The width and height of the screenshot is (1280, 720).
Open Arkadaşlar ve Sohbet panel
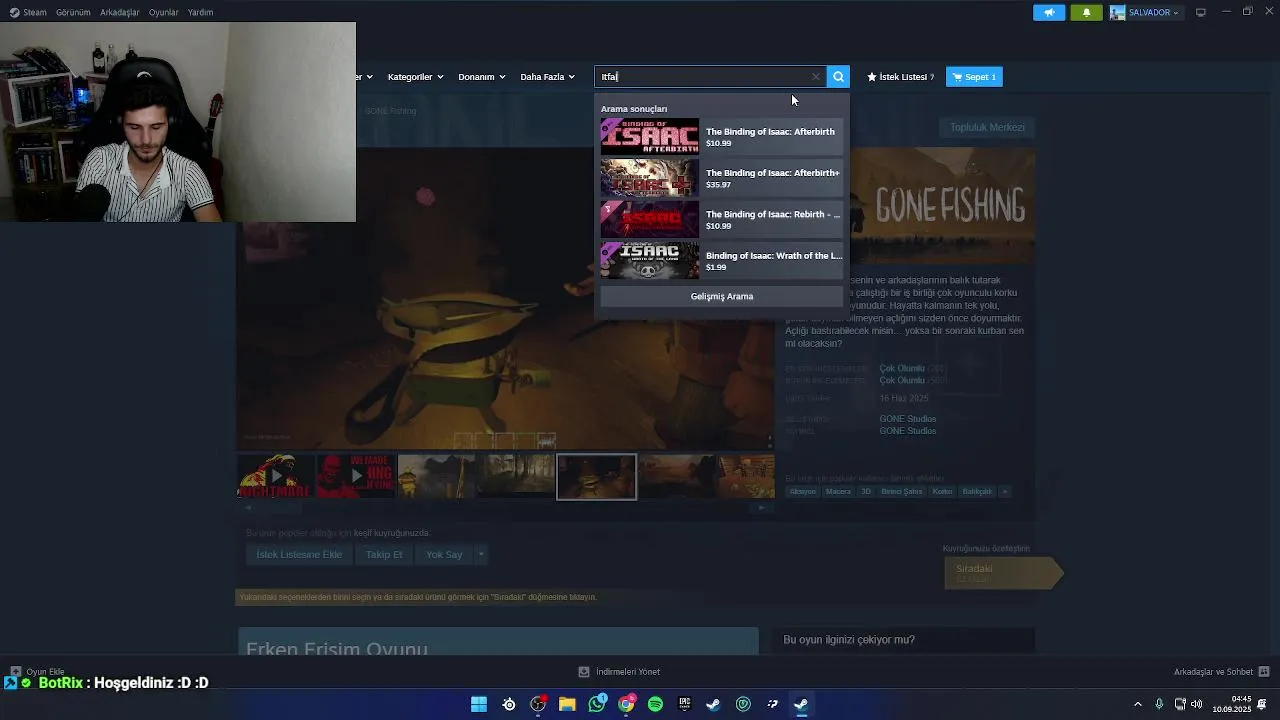(1221, 671)
